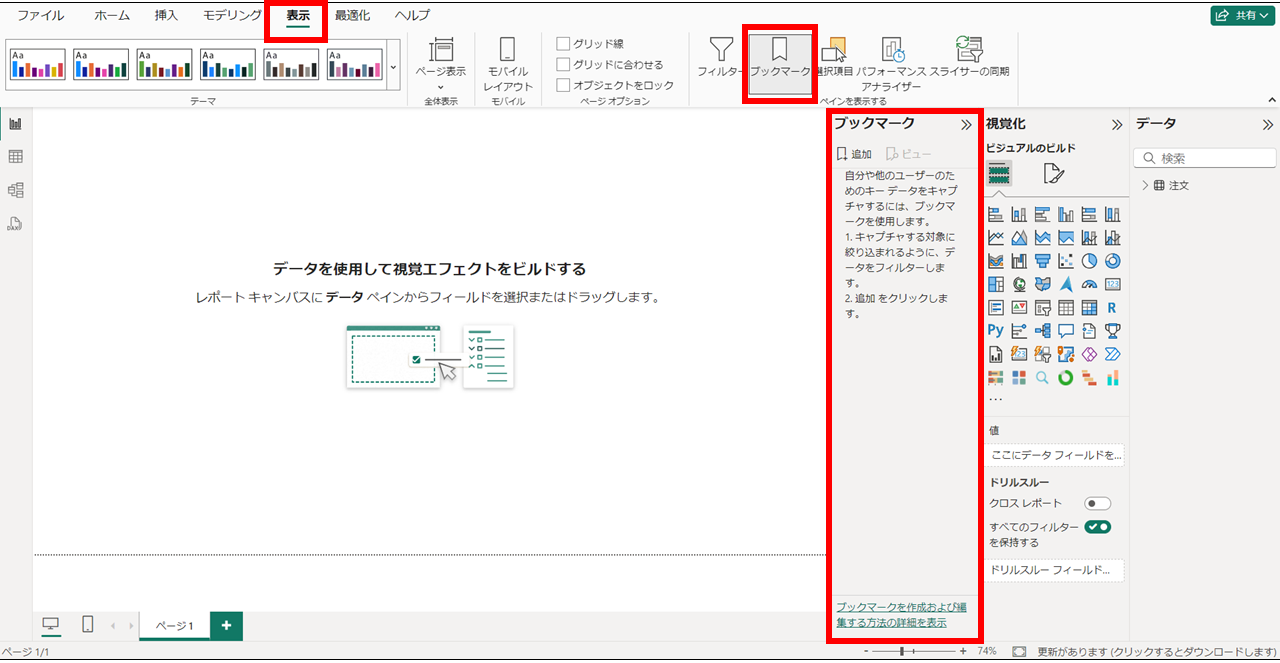Click 追加 to add a bookmark
The image size is (1280, 663).
pos(854,154)
